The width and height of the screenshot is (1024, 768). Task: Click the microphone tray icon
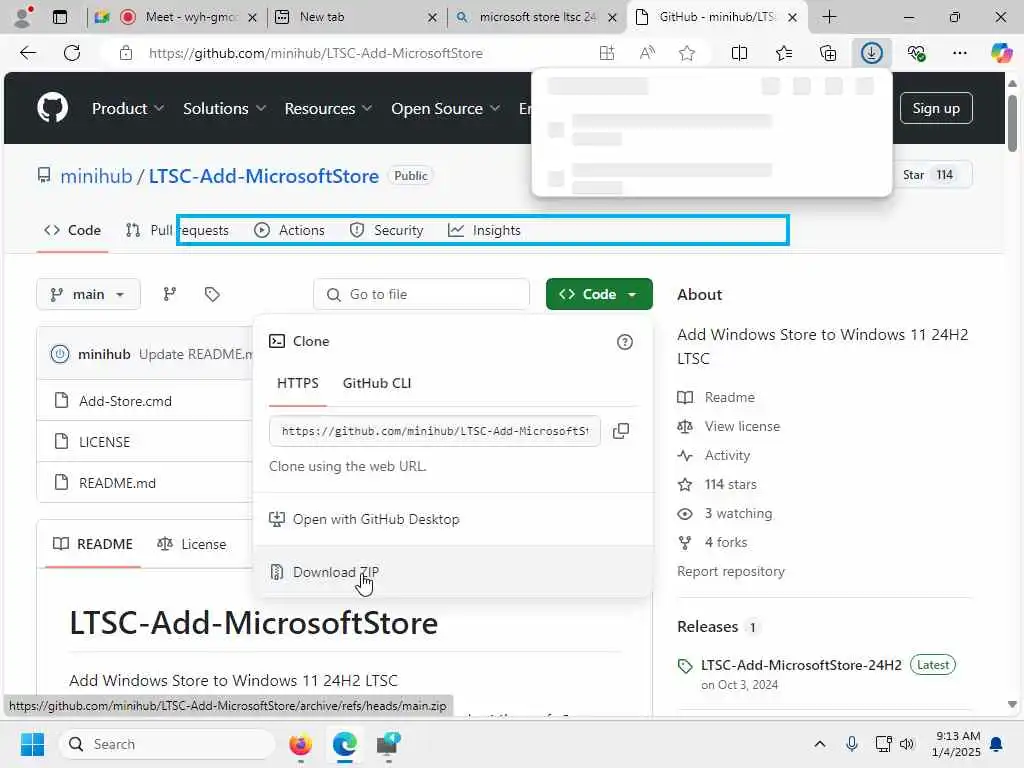pyautogui.click(x=851, y=744)
